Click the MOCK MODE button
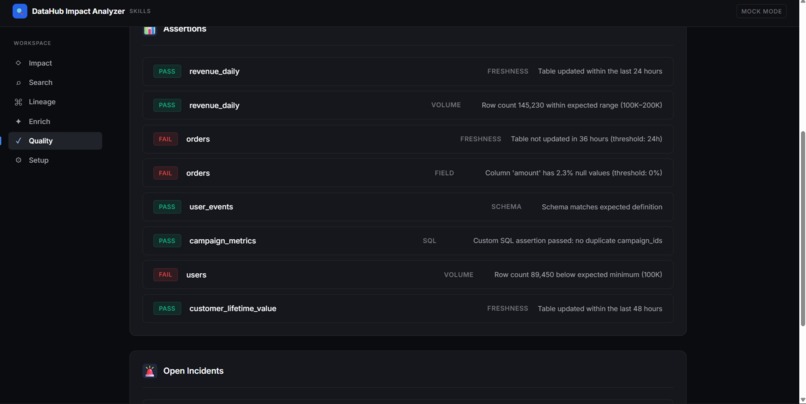Viewport: 806px width, 404px height. click(761, 11)
